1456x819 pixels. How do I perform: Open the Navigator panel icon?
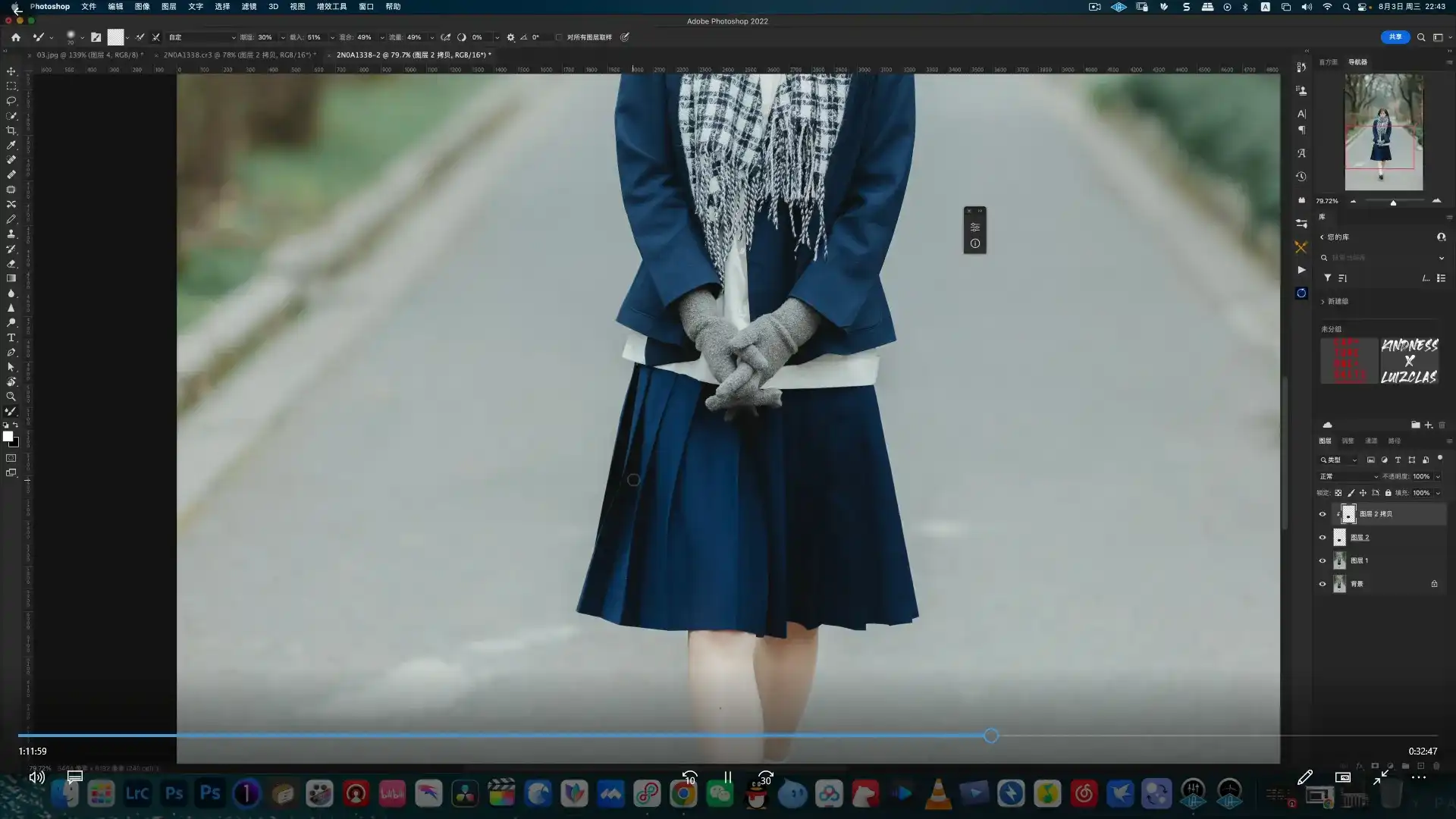pos(1359,62)
